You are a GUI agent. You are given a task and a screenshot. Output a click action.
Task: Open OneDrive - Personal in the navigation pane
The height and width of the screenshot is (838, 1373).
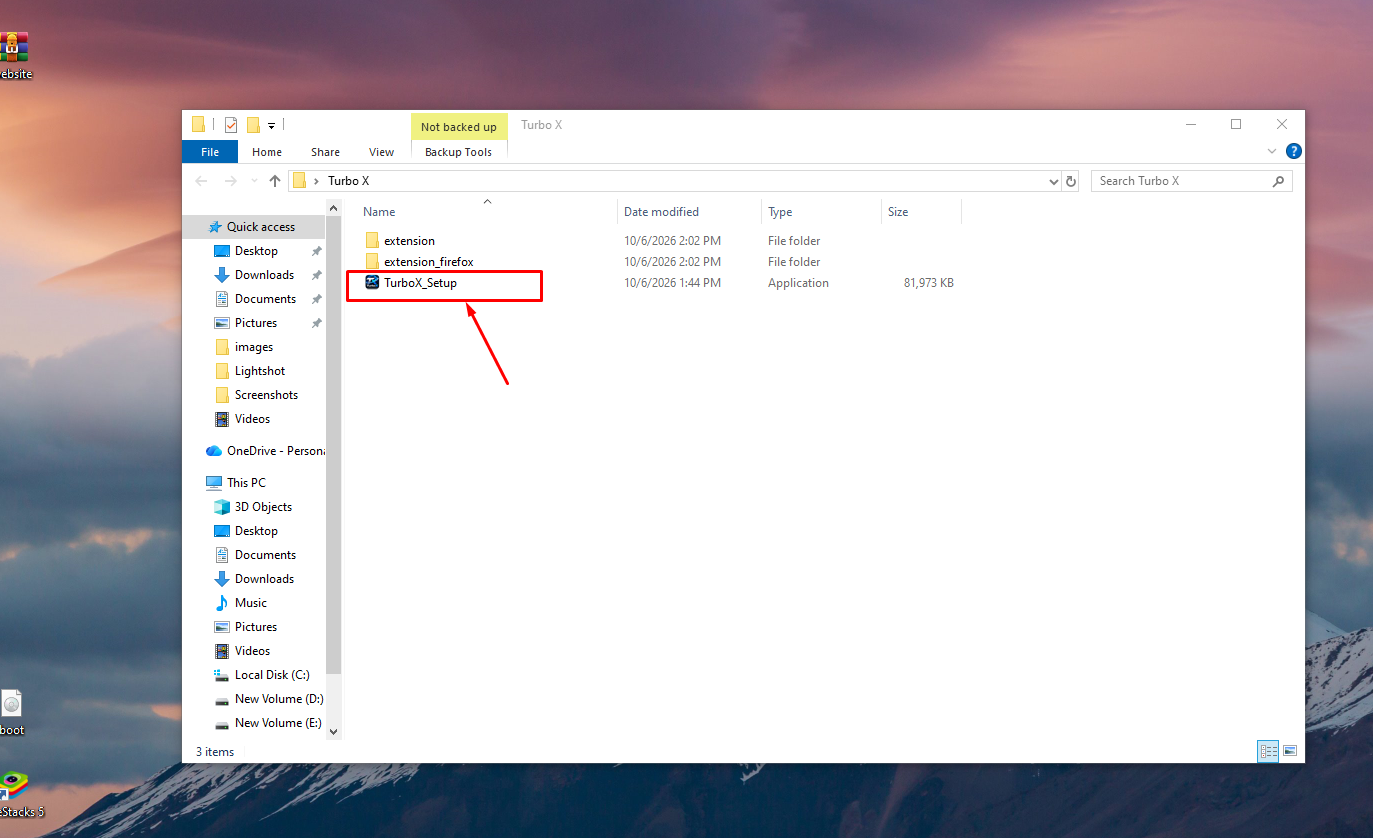pyautogui.click(x=266, y=451)
